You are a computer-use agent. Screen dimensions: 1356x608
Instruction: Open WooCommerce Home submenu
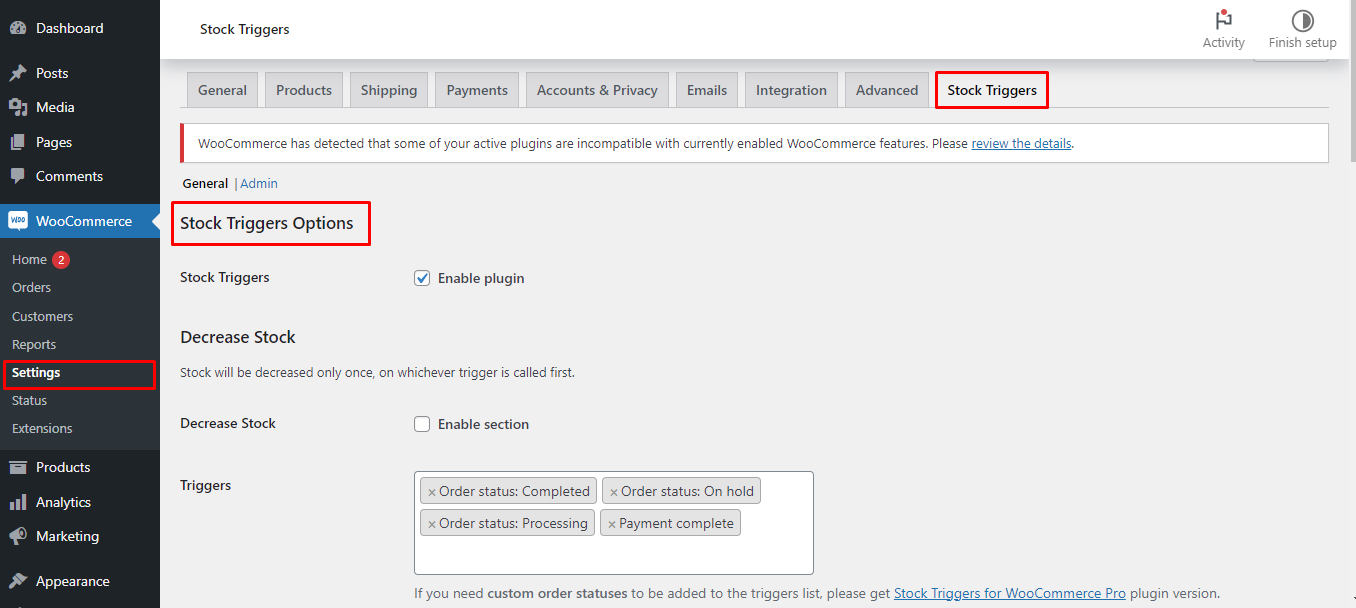[x=30, y=259]
